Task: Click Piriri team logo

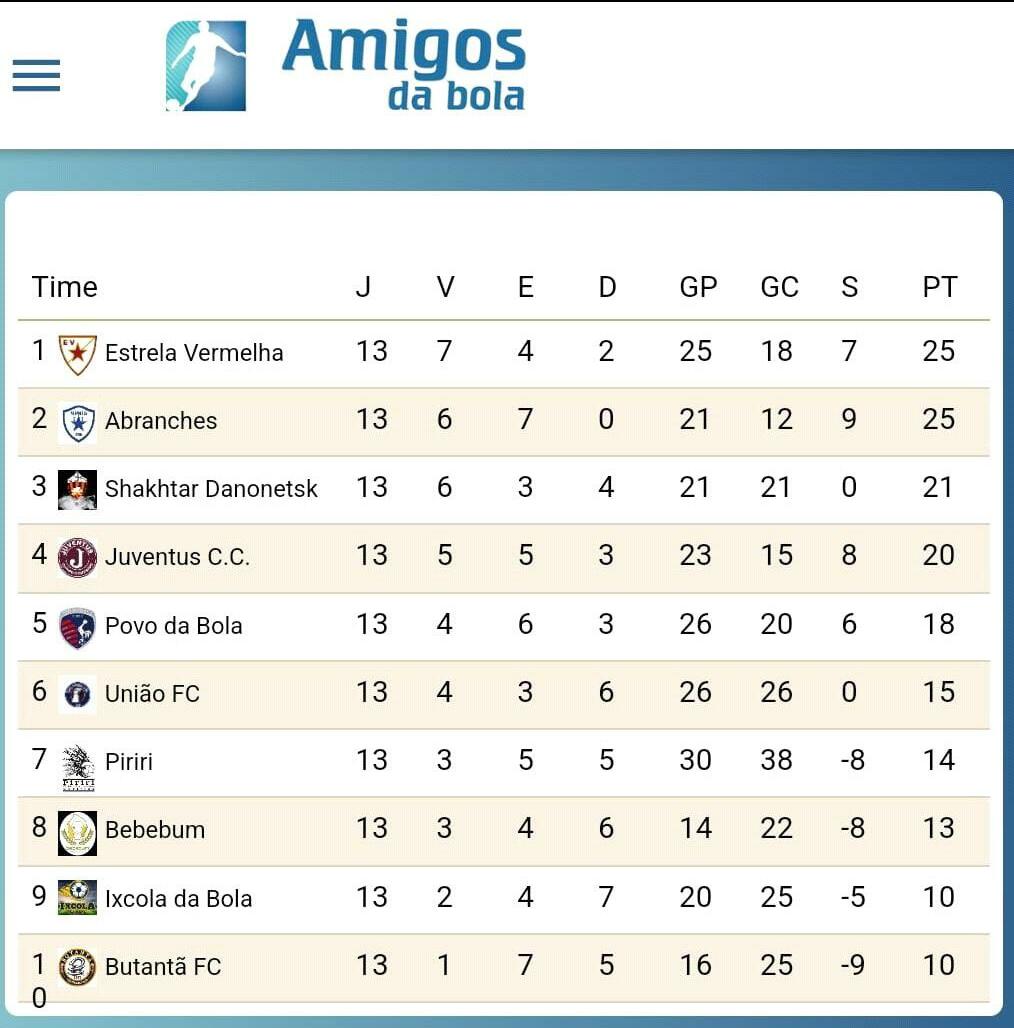Action: tap(77, 767)
